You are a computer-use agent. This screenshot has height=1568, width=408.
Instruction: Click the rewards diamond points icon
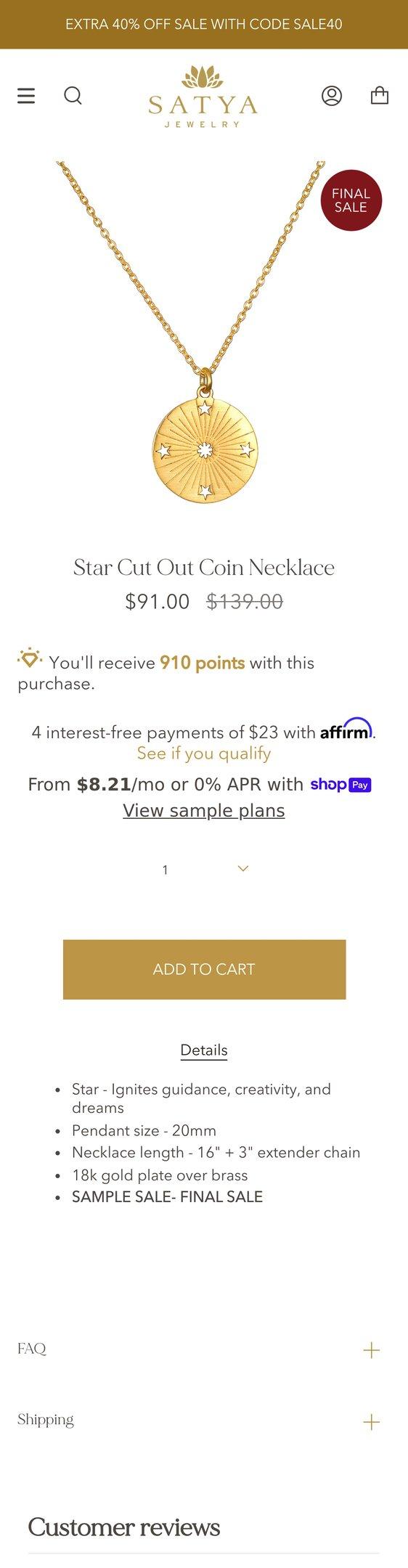[30, 658]
